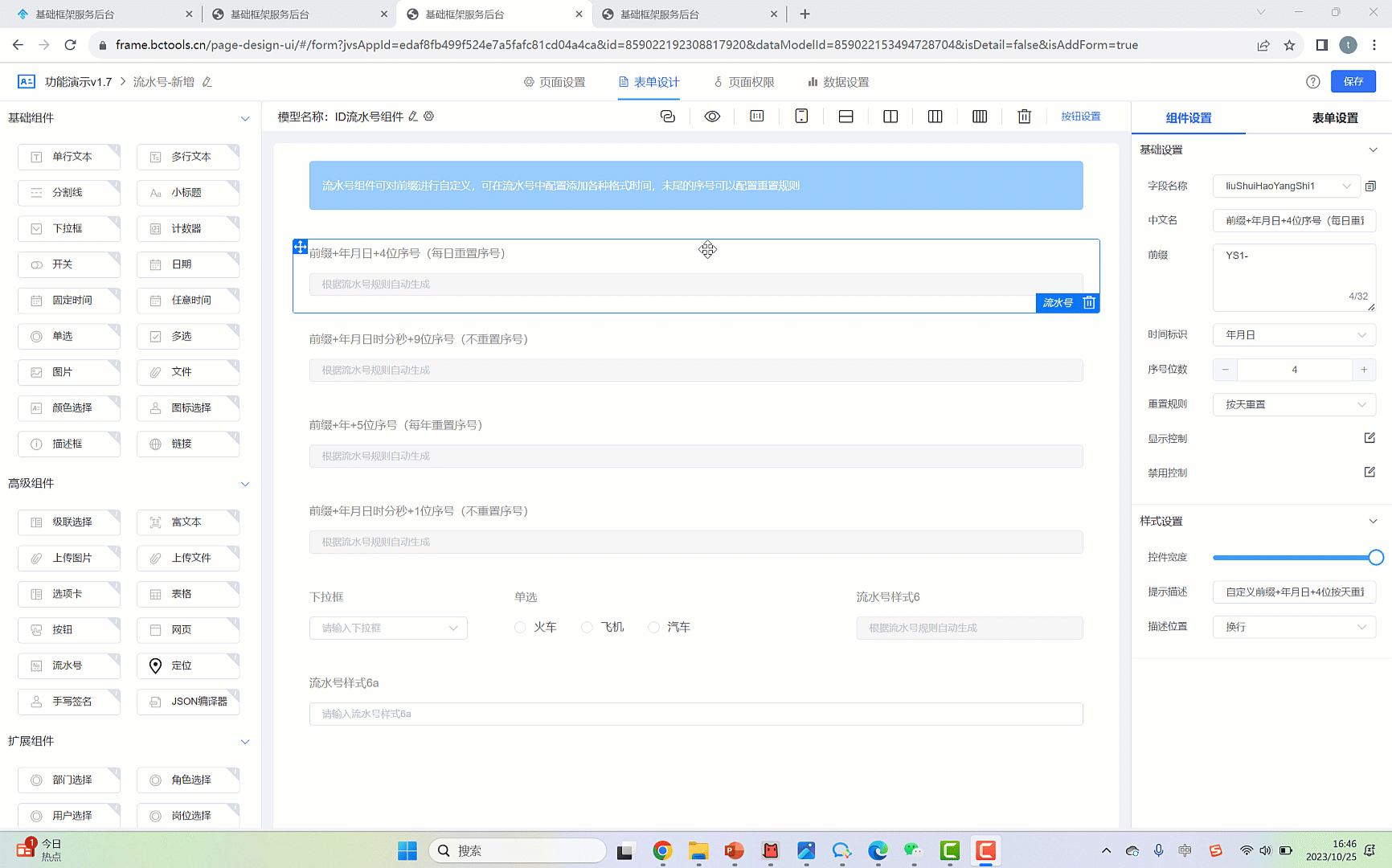Image resolution: width=1392 pixels, height=868 pixels.
Task: Increase 序号位数 with the plus button
Action: click(x=1364, y=370)
